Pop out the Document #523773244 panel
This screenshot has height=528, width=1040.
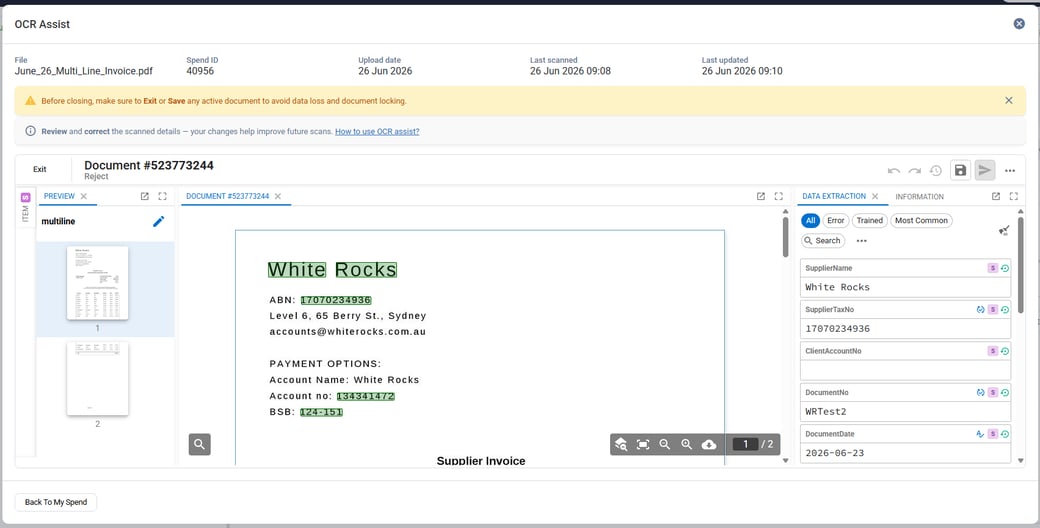(761, 196)
